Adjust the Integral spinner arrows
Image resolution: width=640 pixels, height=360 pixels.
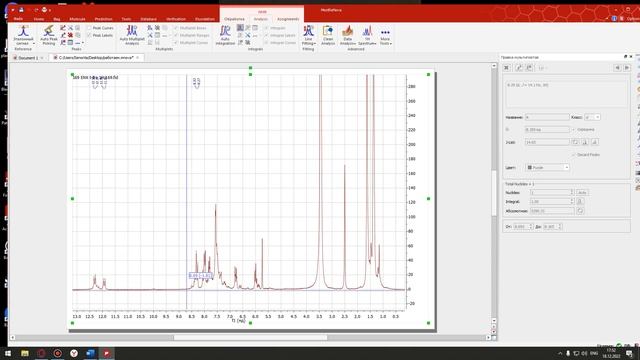(x=572, y=201)
